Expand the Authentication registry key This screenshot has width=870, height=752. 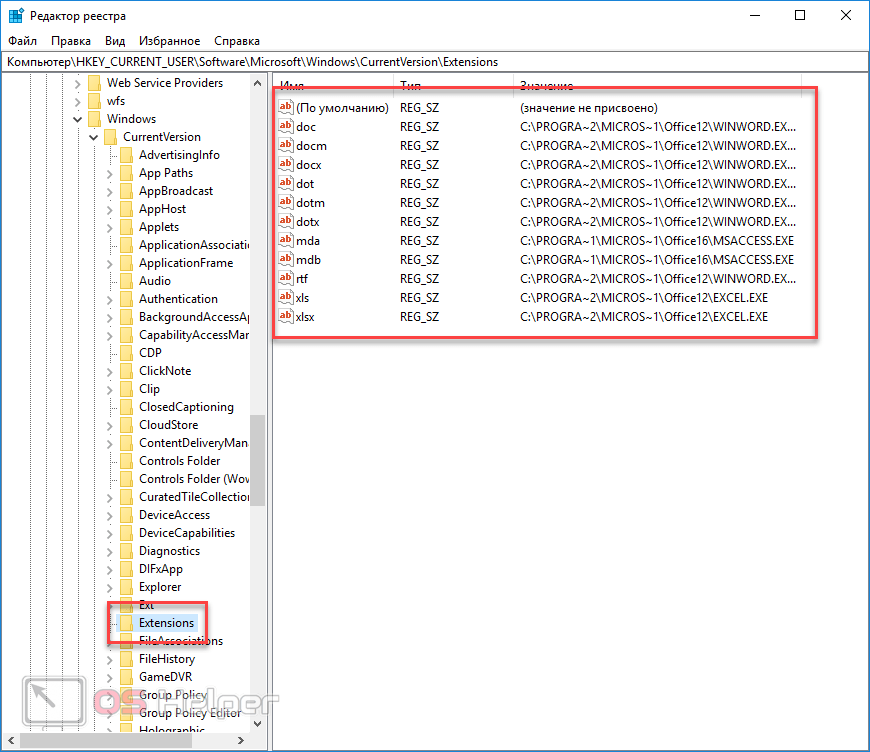[x=110, y=299]
